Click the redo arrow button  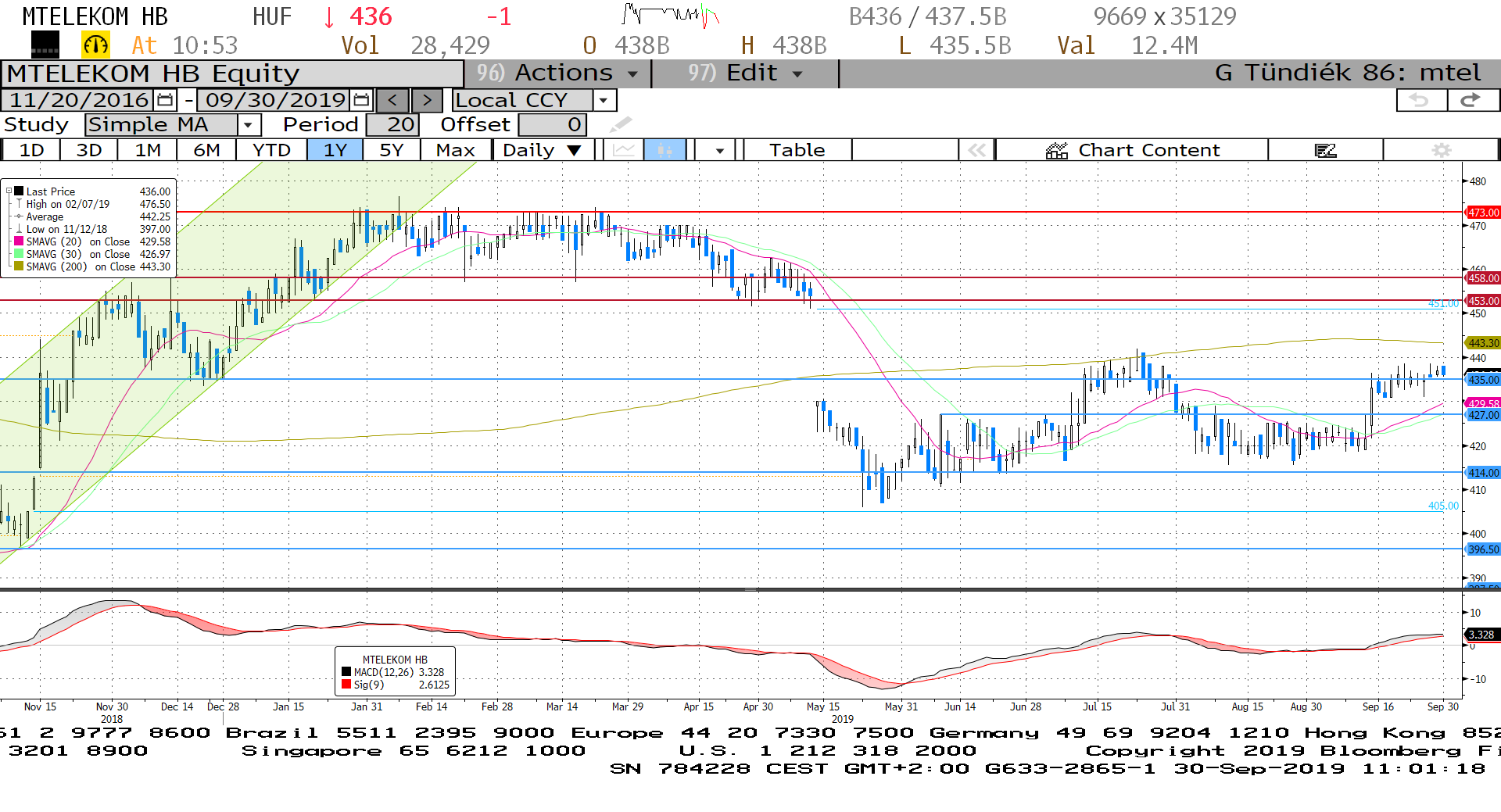1473,100
